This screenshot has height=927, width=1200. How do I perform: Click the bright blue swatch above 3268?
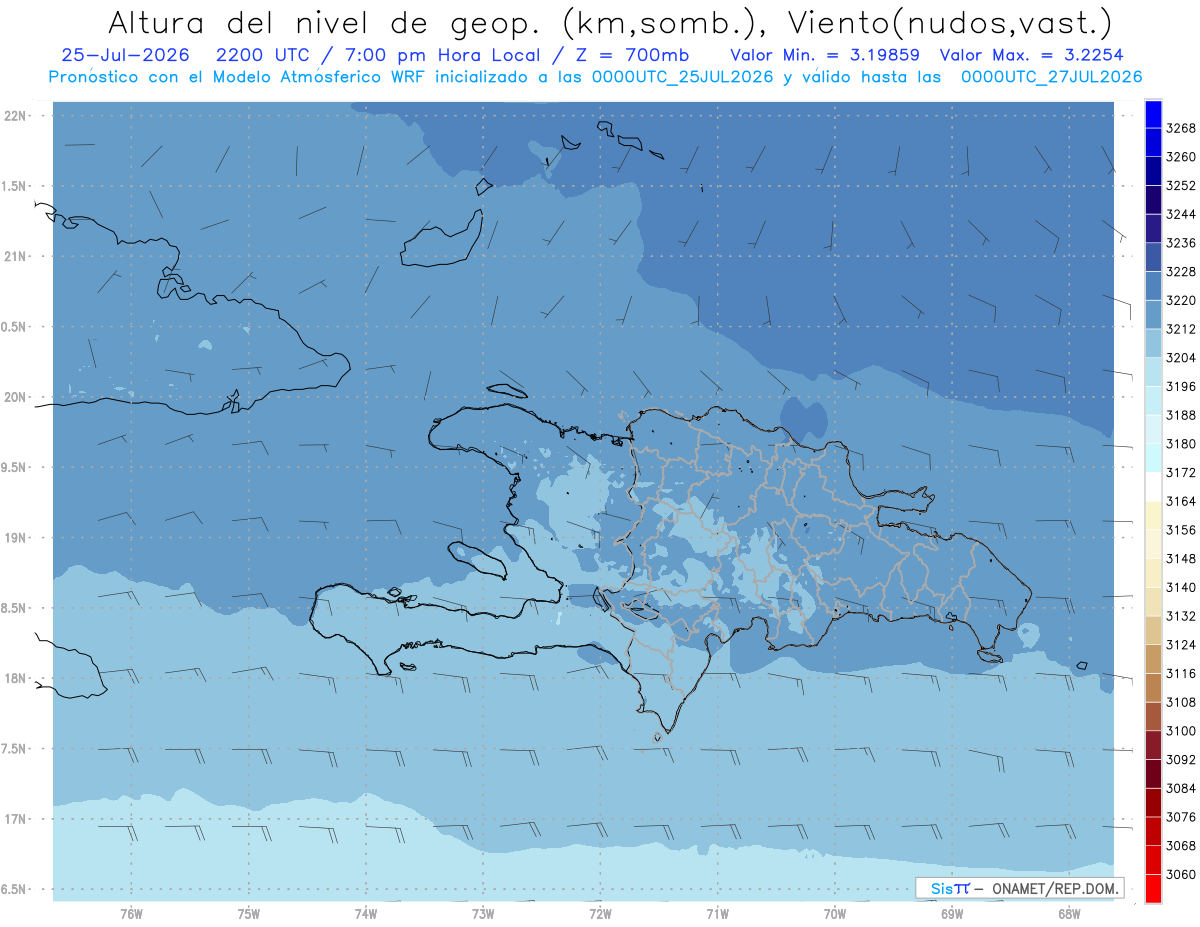point(1153,114)
